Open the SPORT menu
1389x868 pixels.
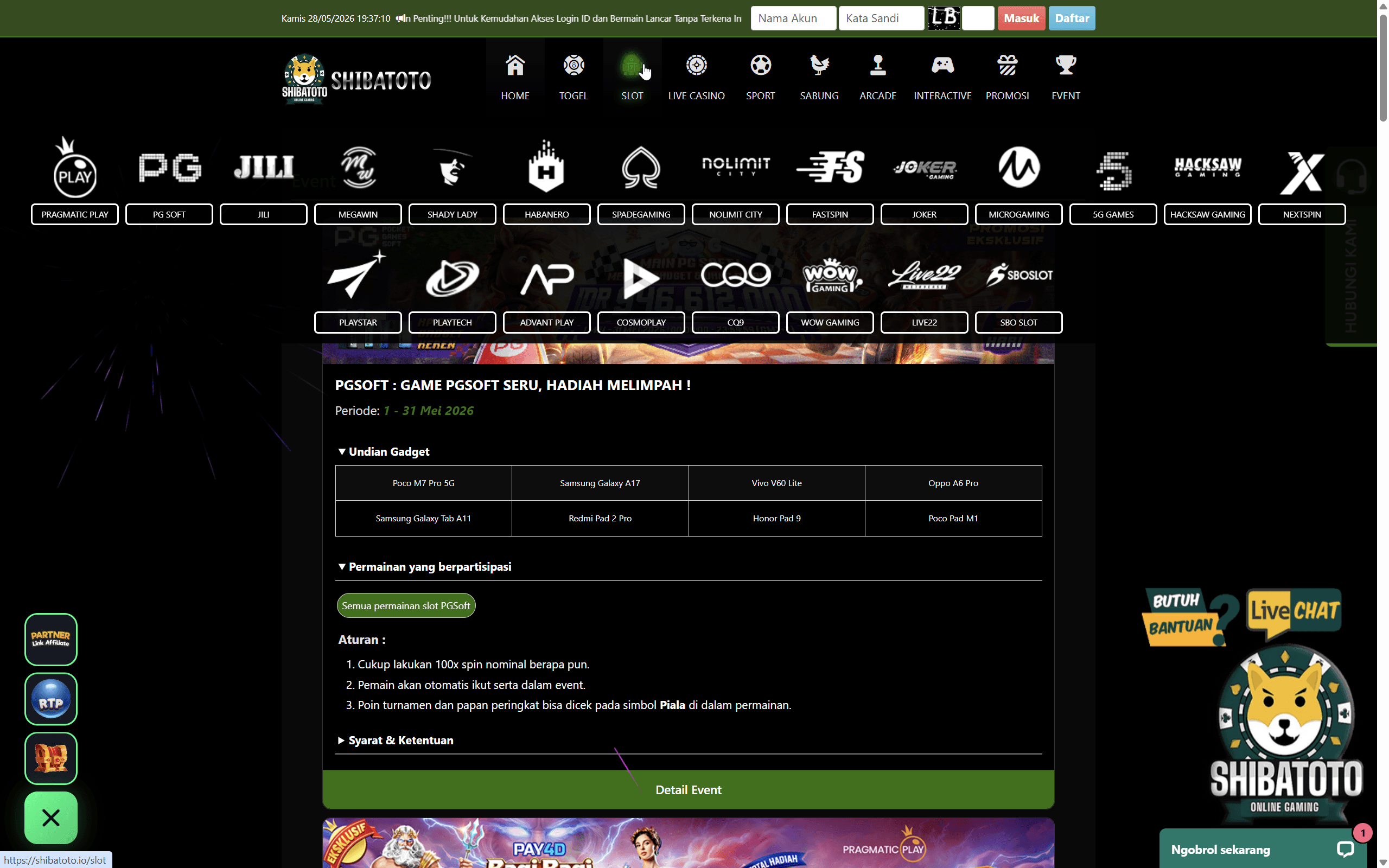(x=761, y=78)
